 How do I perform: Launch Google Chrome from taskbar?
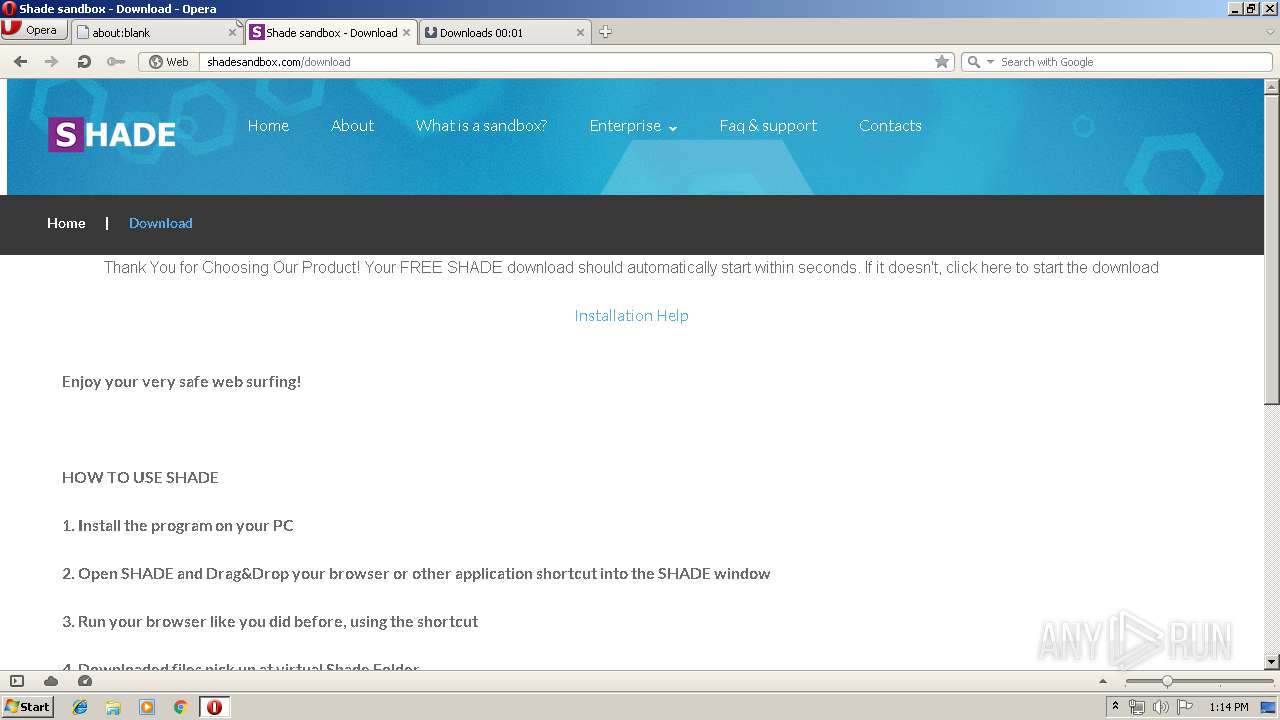180,707
